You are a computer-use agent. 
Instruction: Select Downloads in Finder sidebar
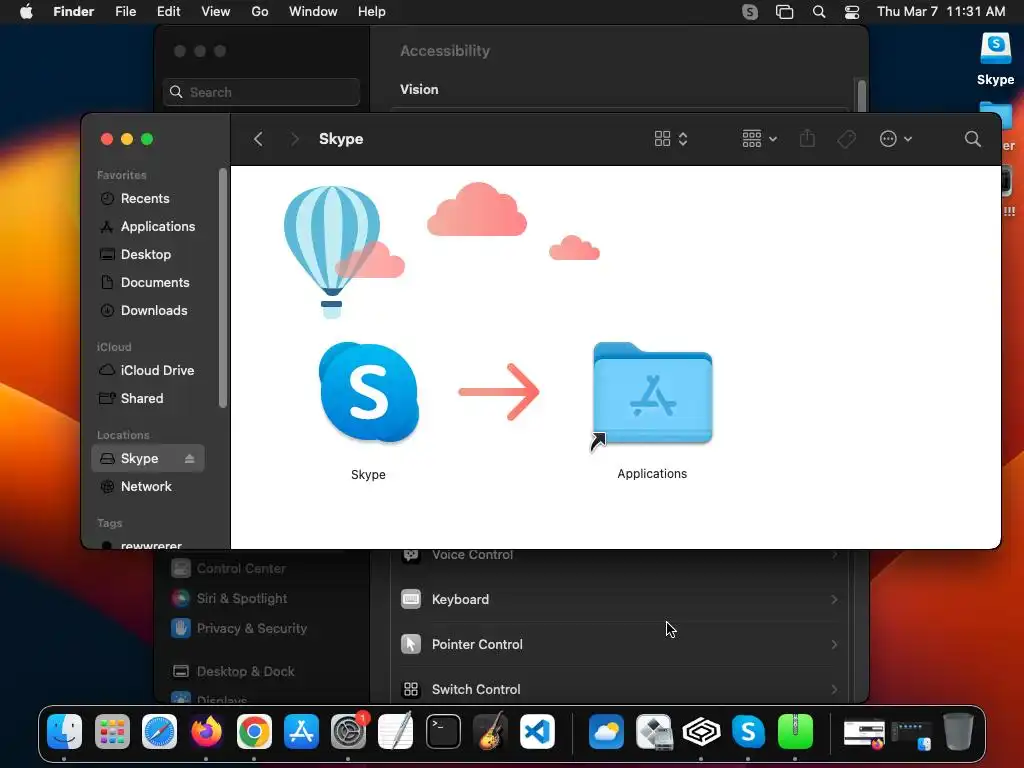click(x=148, y=311)
